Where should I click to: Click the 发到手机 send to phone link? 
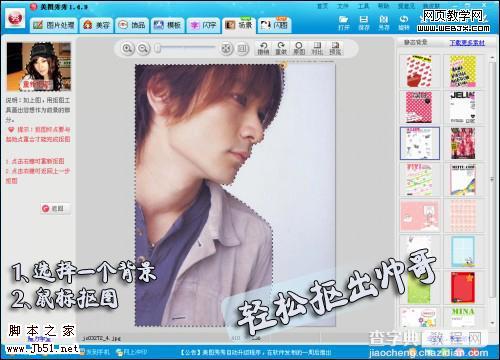(96, 352)
